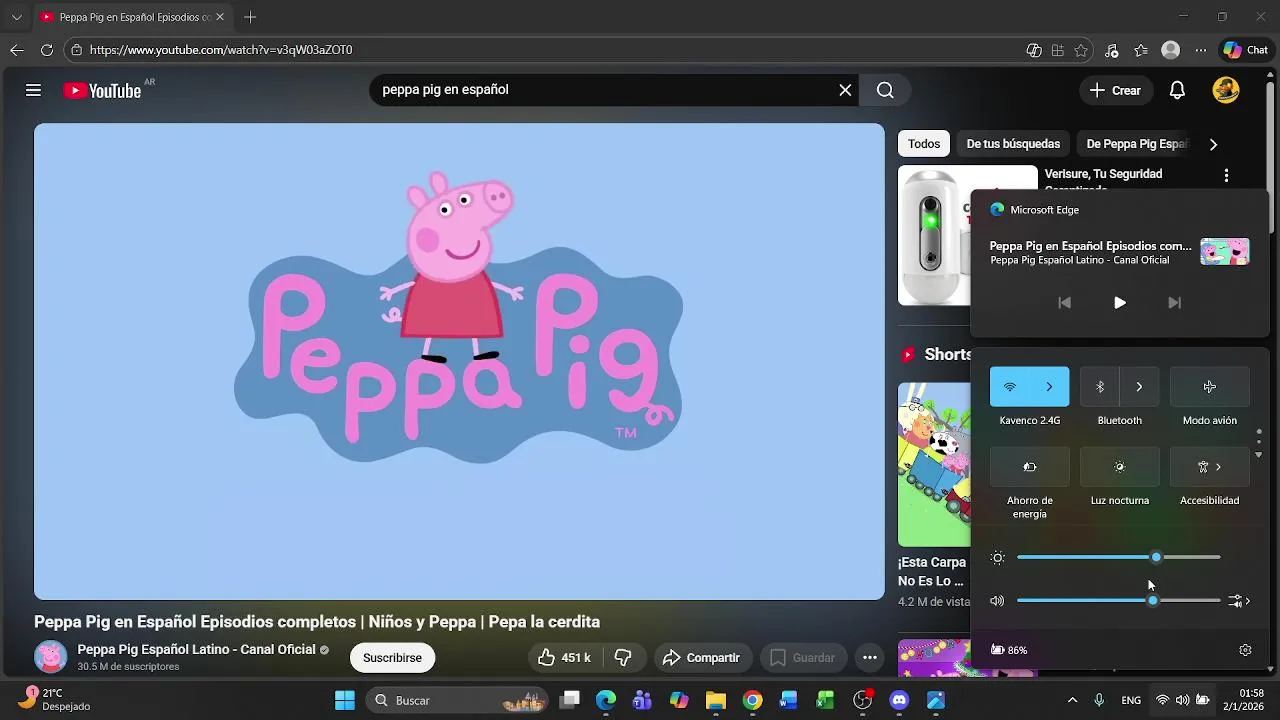Skip to previous track in media flyout

point(1064,303)
